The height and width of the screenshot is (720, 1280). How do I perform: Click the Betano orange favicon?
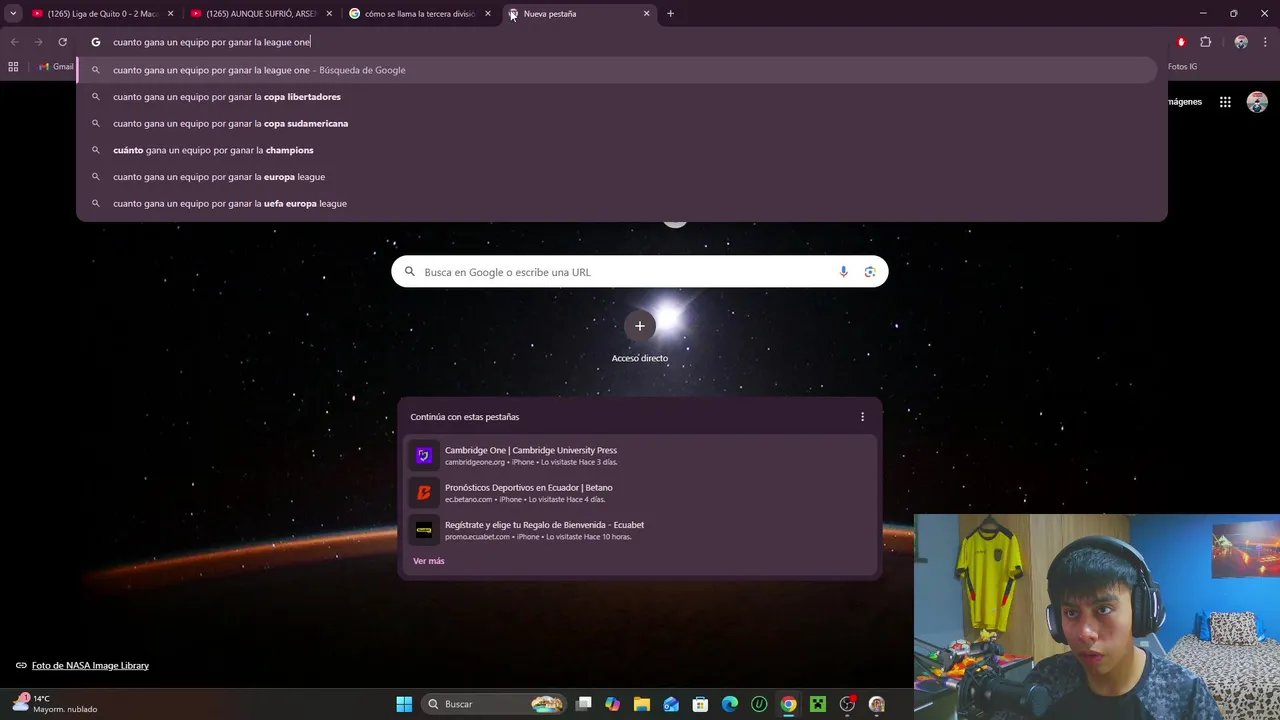[x=424, y=493]
